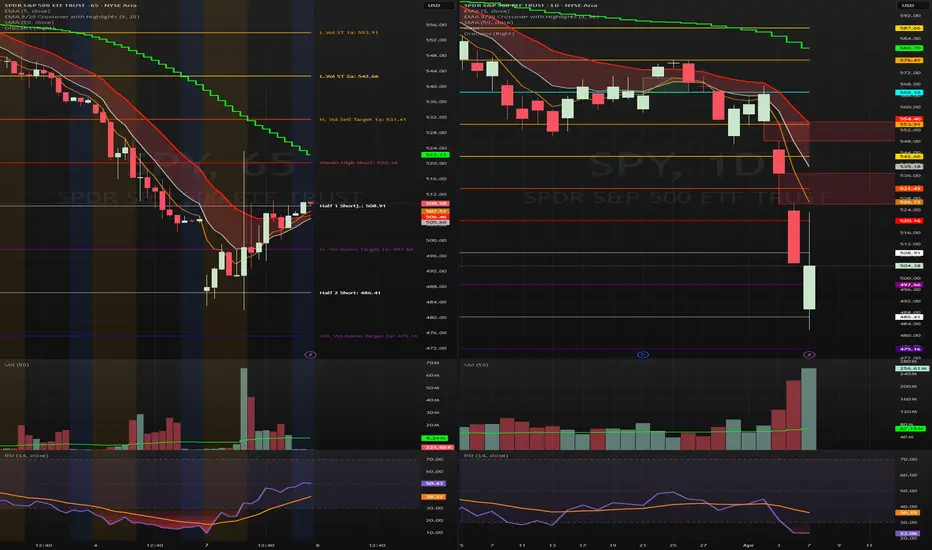Click tallest volume bar in left volume pane

(244, 409)
